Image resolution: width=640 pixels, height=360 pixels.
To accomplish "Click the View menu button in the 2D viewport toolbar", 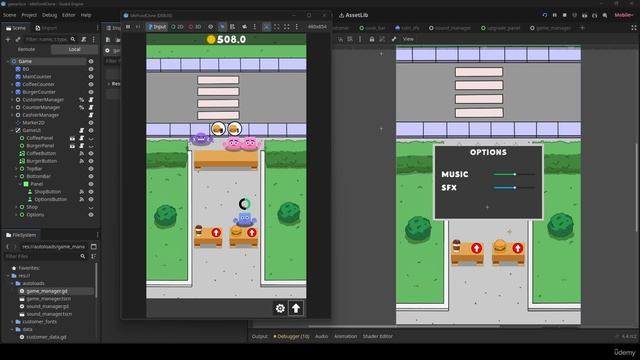I will 408,39.
